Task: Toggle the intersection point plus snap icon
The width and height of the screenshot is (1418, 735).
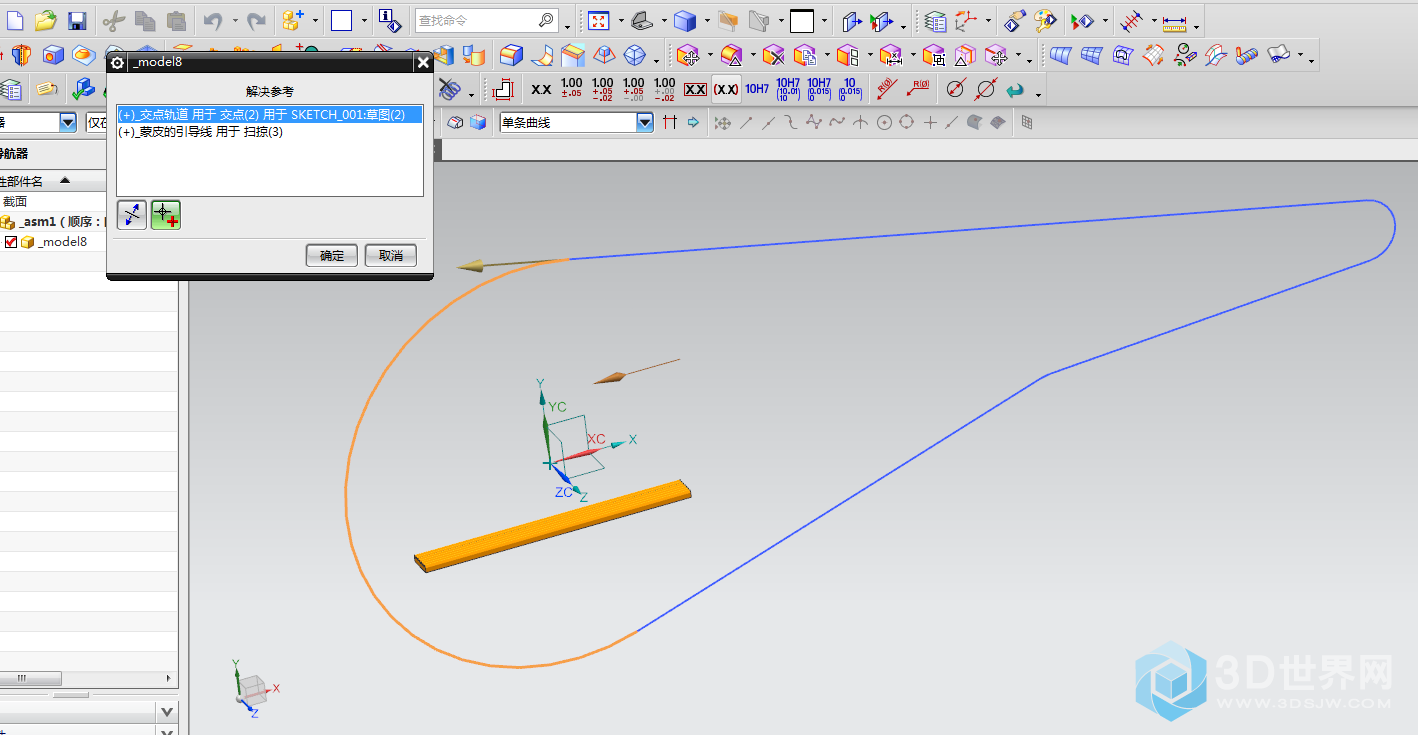Action: (x=930, y=122)
